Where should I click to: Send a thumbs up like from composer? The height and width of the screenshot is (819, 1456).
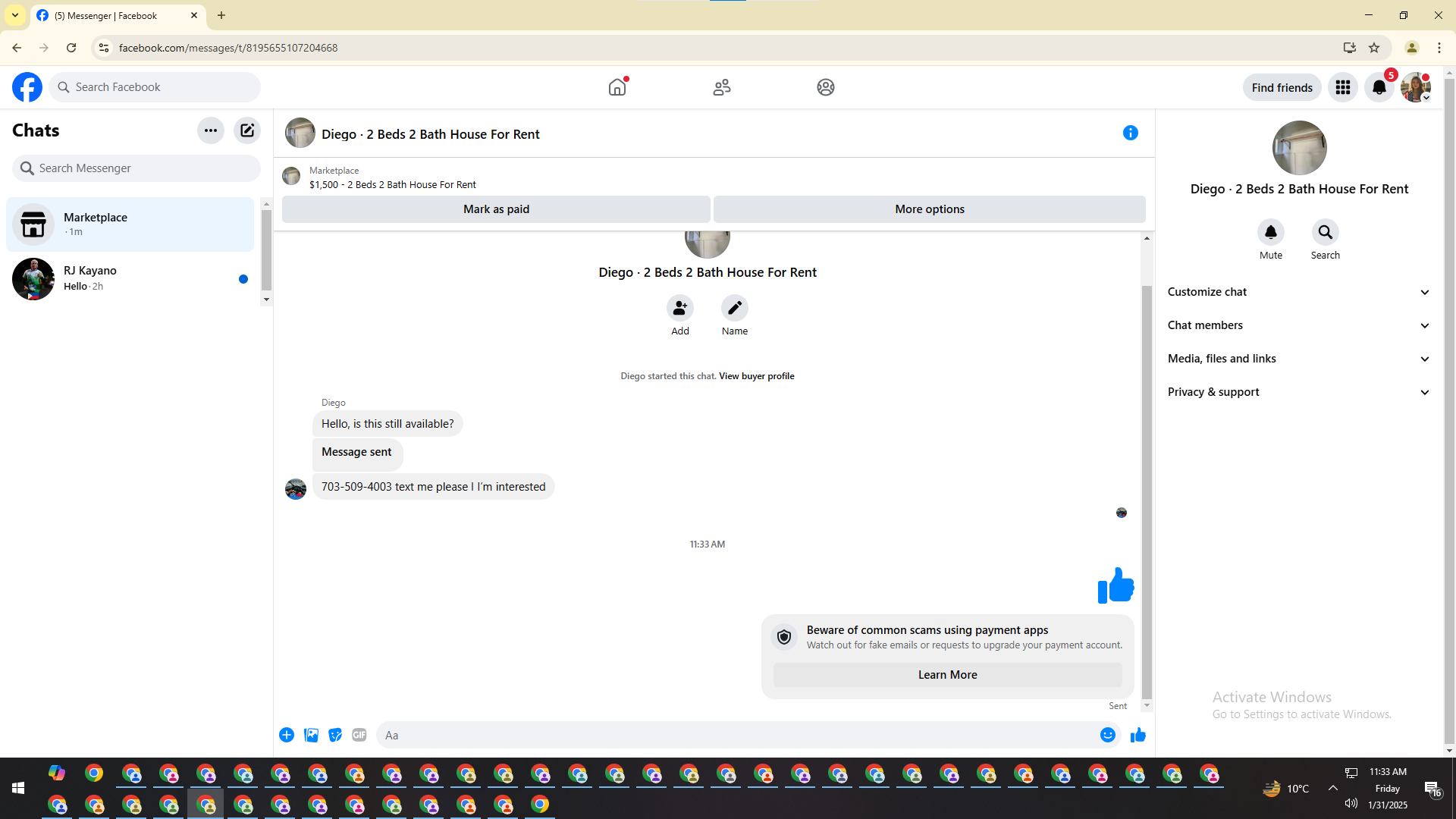click(x=1138, y=735)
